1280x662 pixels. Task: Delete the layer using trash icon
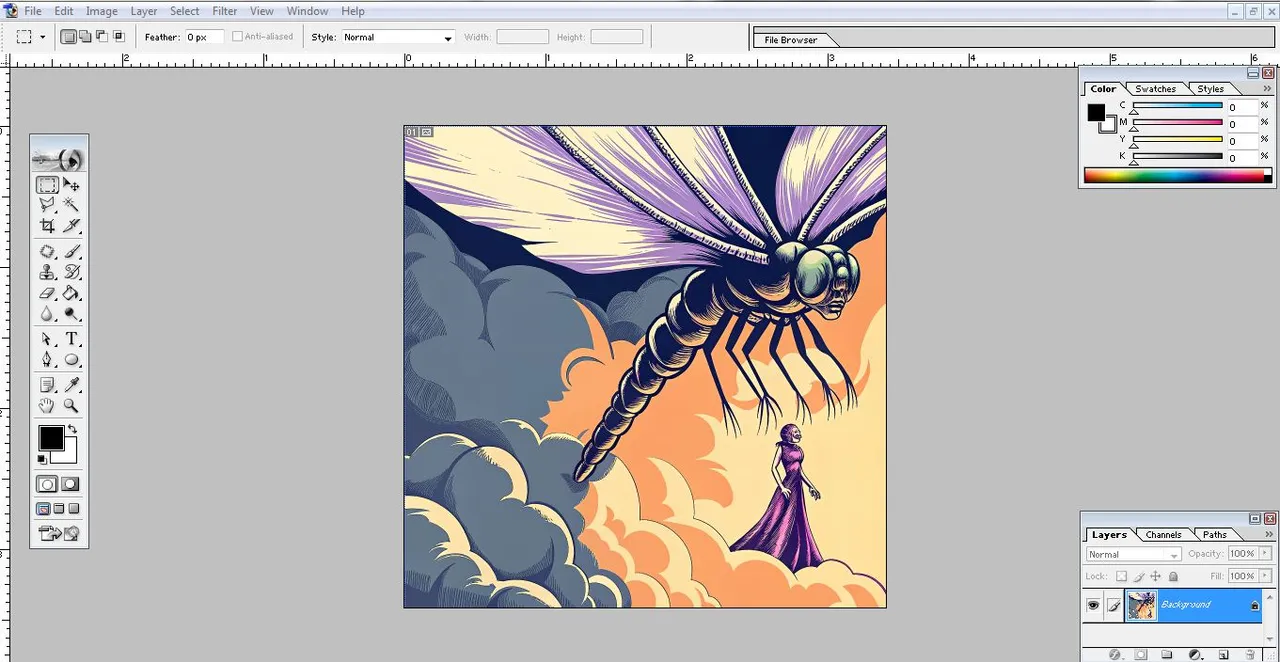(1250, 655)
